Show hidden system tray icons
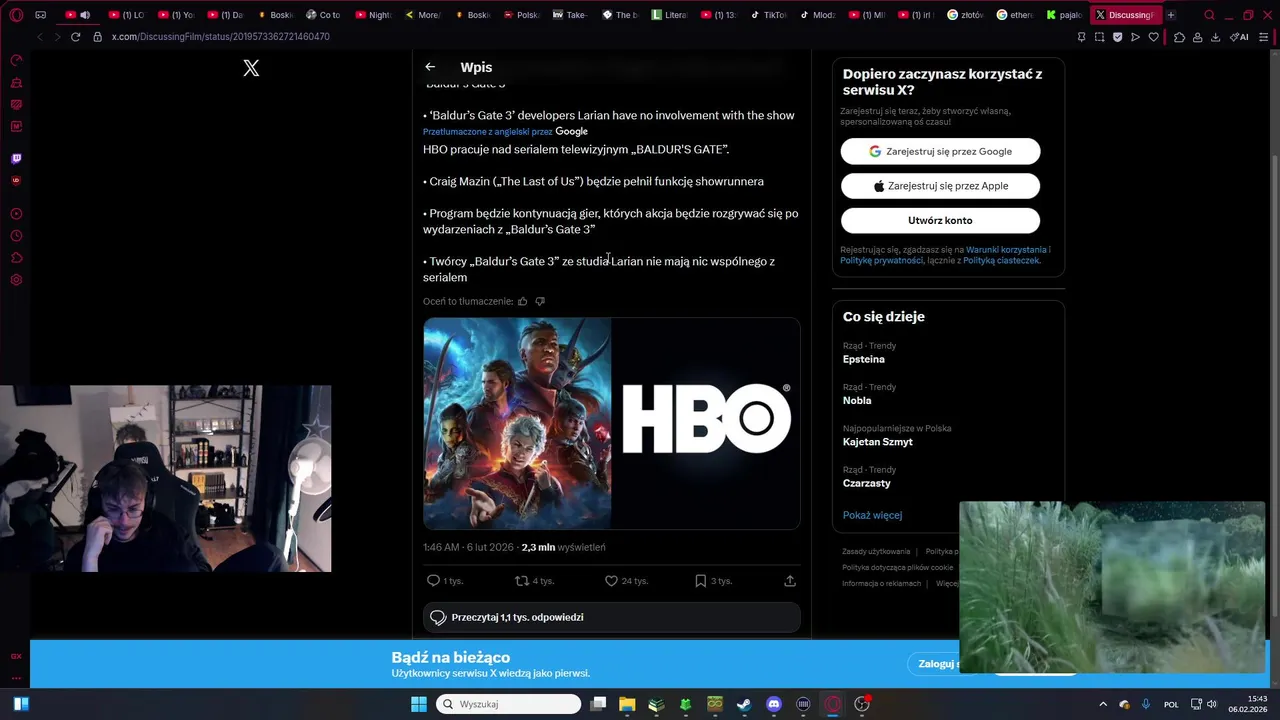This screenshot has height=720, width=1280. [1103, 704]
